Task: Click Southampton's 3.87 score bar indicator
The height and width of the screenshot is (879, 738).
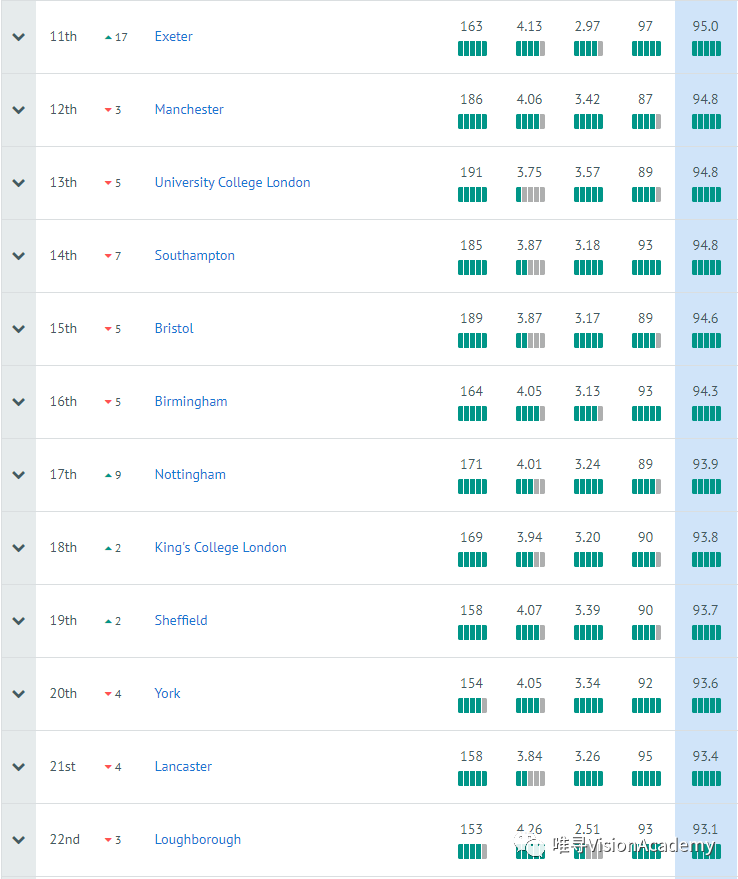Action: pyautogui.click(x=531, y=267)
